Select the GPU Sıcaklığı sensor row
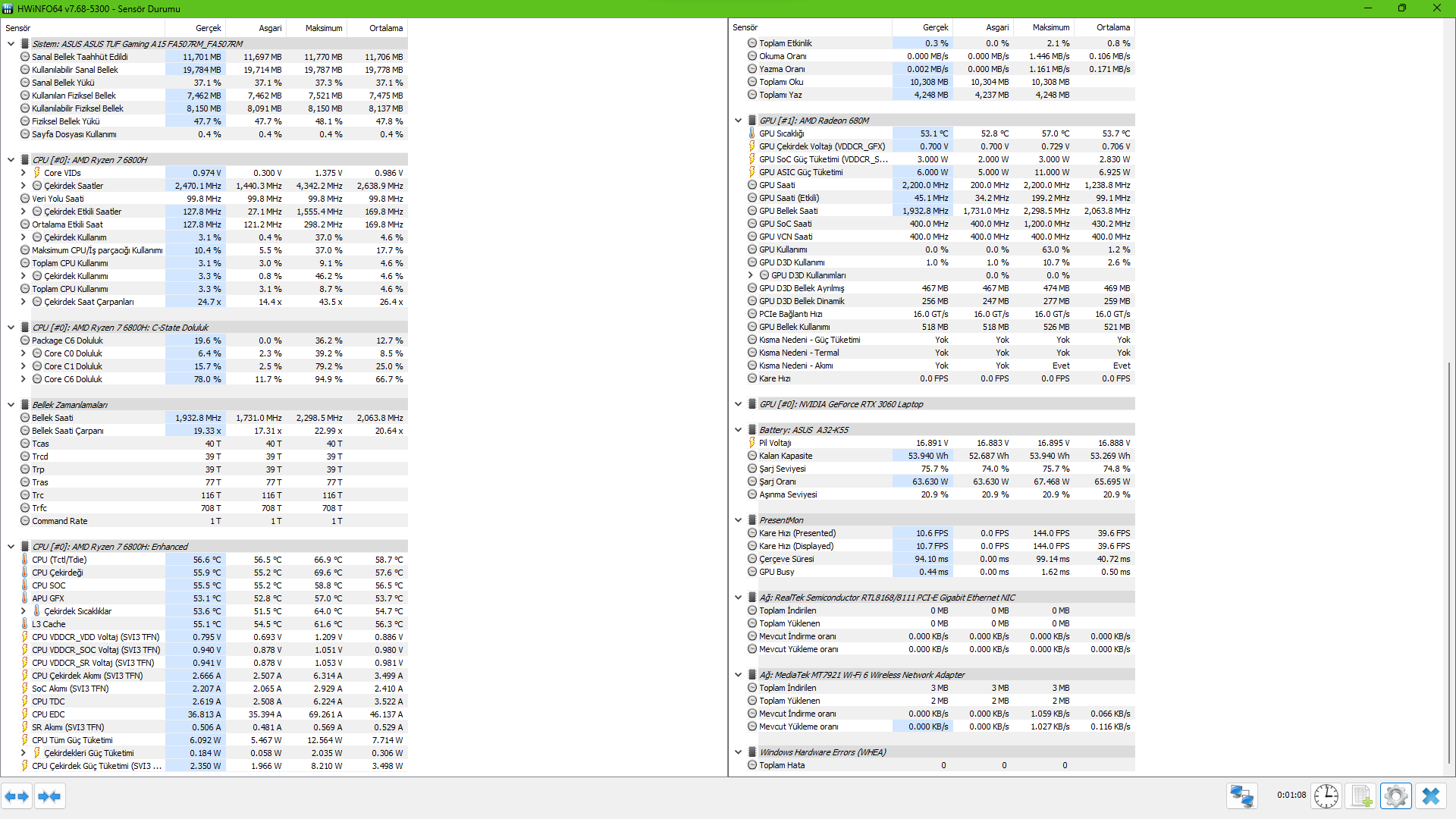The width and height of the screenshot is (1456, 819). click(782, 133)
